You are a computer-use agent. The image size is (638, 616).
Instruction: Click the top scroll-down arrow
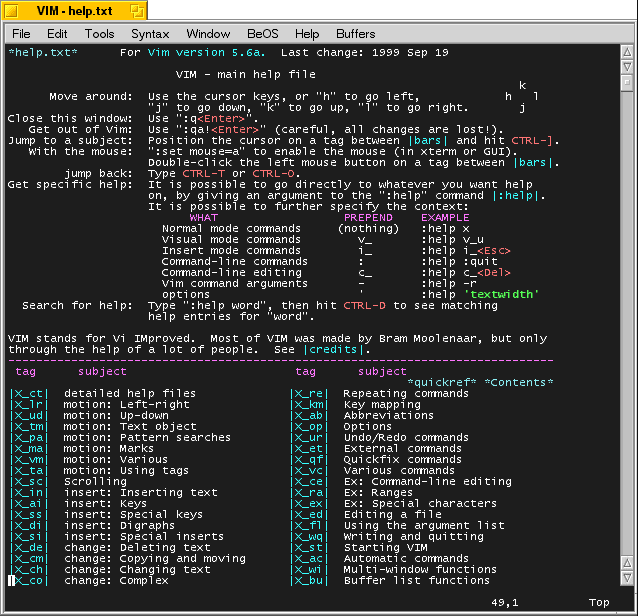click(x=627, y=66)
